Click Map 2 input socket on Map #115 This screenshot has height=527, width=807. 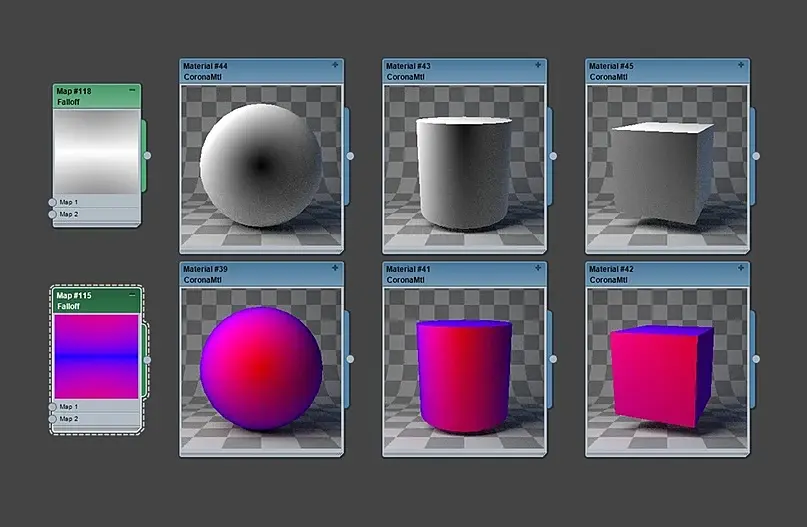coord(52,418)
